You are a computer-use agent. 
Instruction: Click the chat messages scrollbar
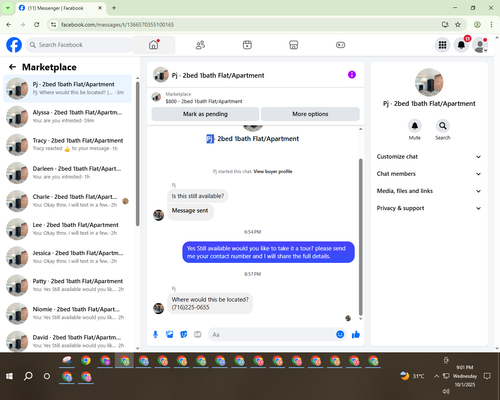tap(360, 237)
